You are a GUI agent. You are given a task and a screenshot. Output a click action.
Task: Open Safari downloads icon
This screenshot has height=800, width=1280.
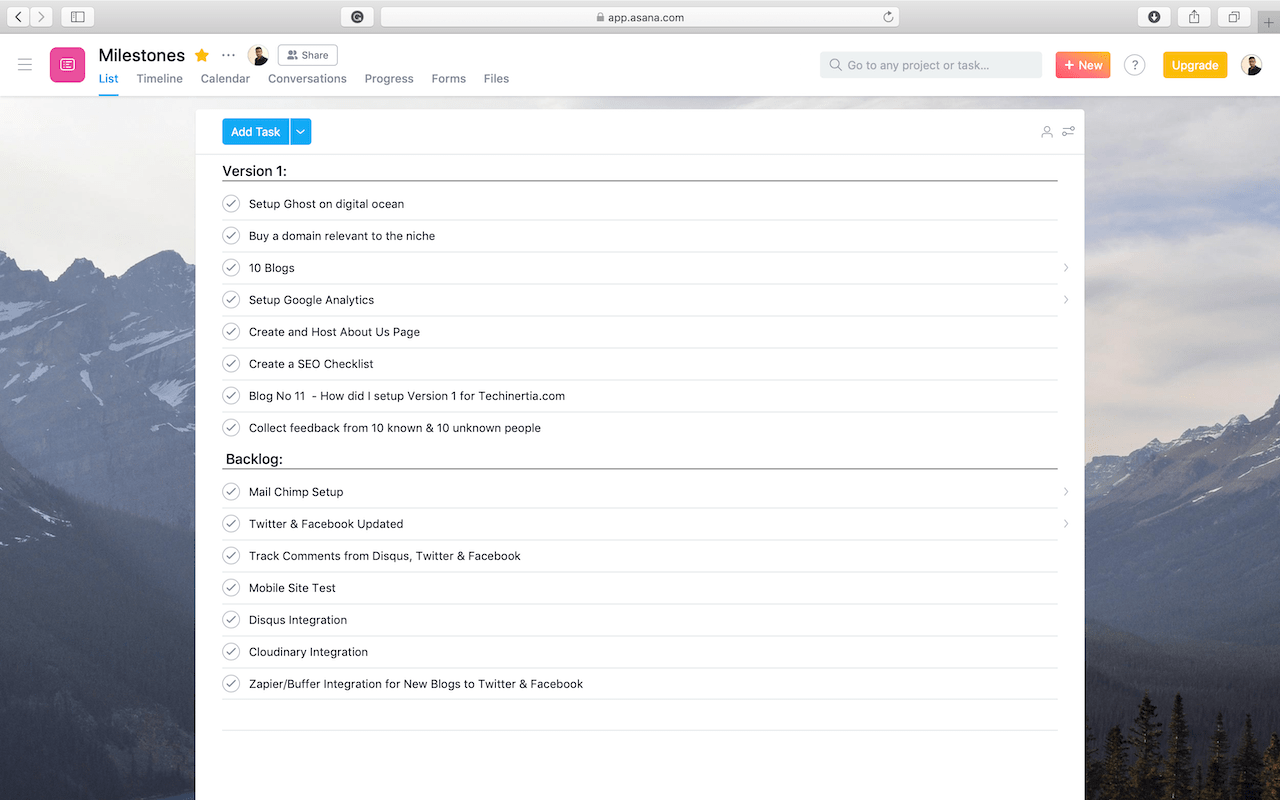1154,17
